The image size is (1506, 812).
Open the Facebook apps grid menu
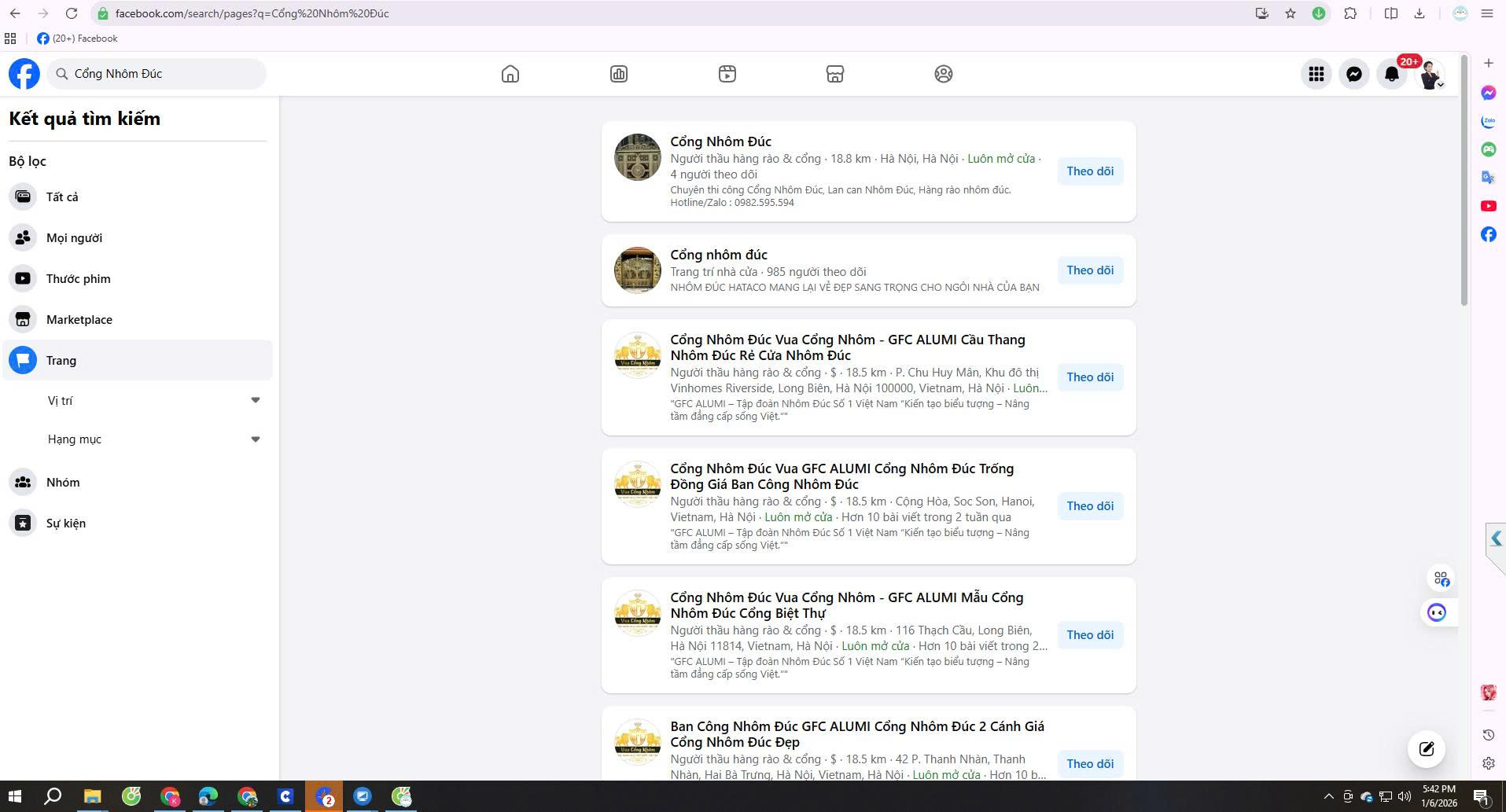click(1316, 74)
